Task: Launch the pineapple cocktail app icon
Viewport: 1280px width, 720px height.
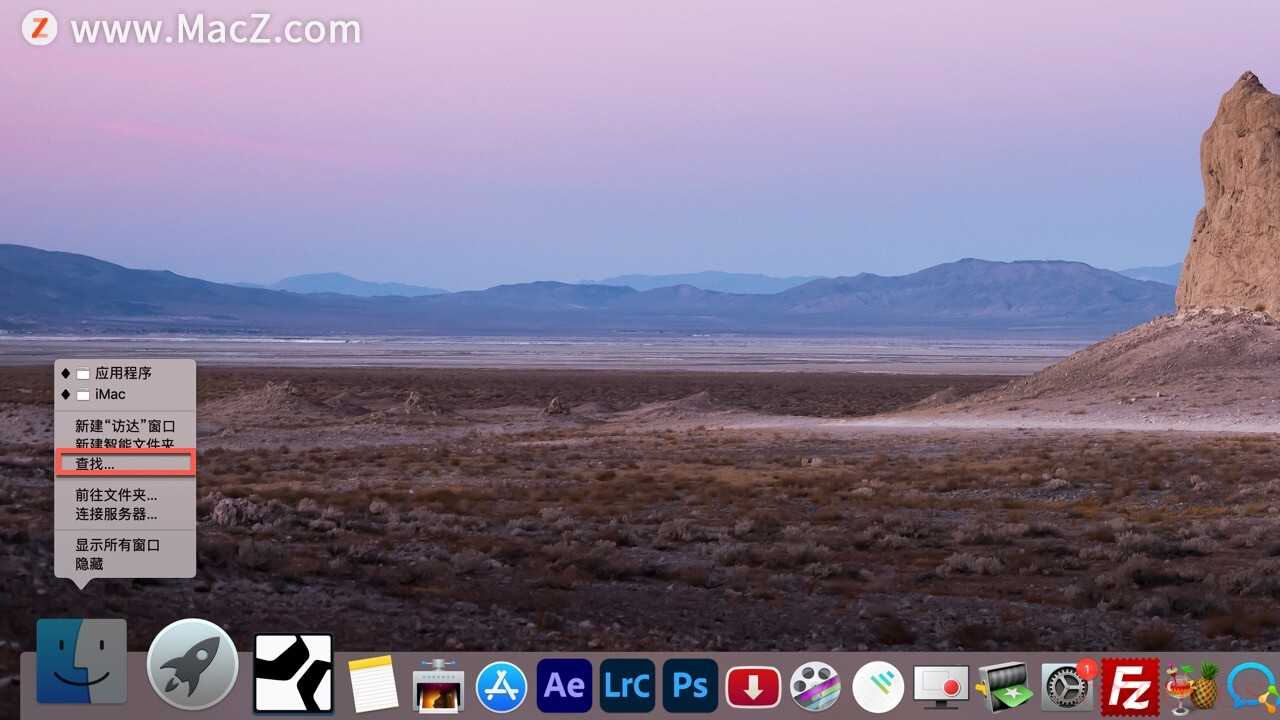Action: [x=1192, y=687]
